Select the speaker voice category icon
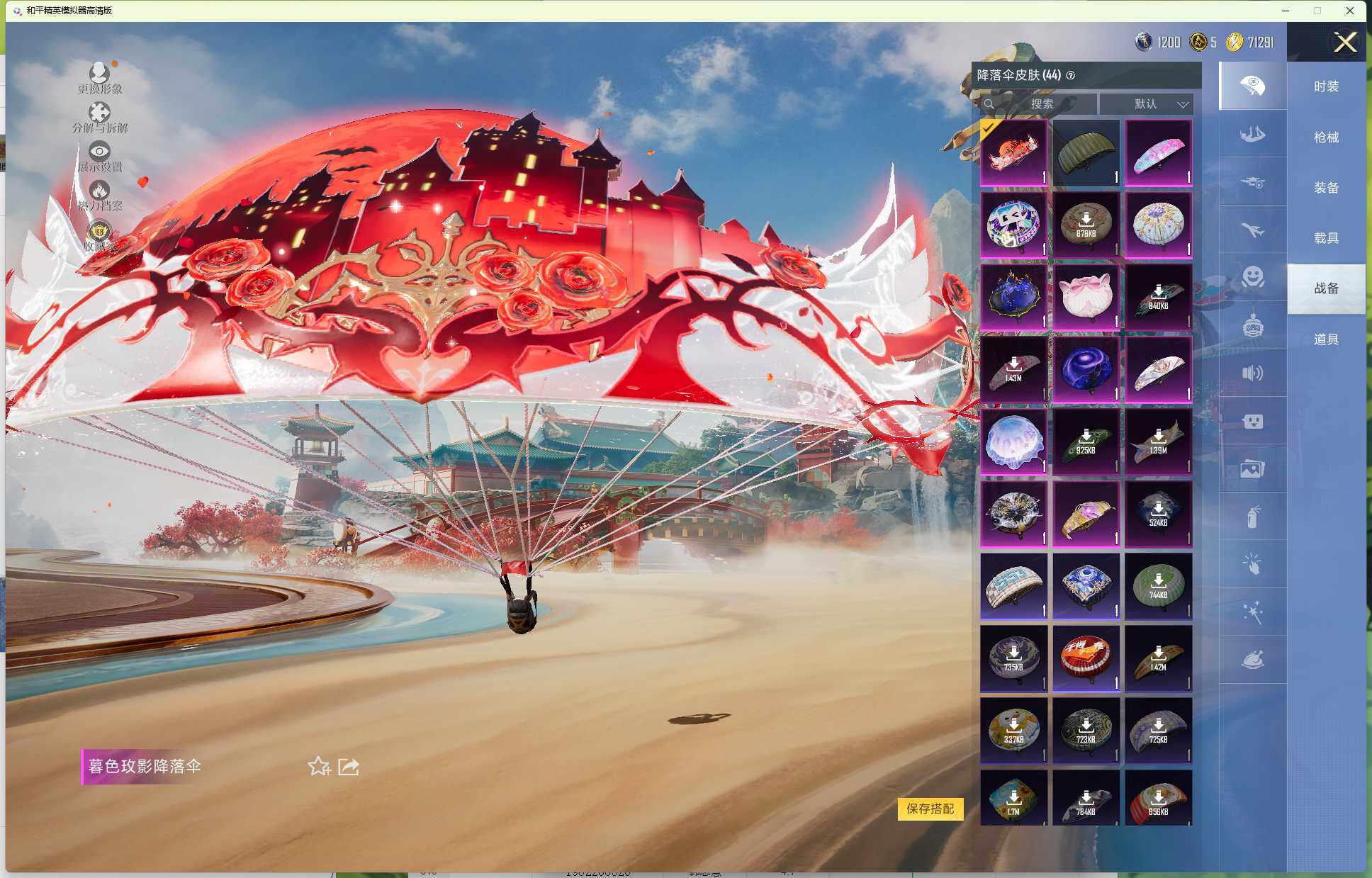The width and height of the screenshot is (1372, 878). pyautogui.click(x=1252, y=373)
